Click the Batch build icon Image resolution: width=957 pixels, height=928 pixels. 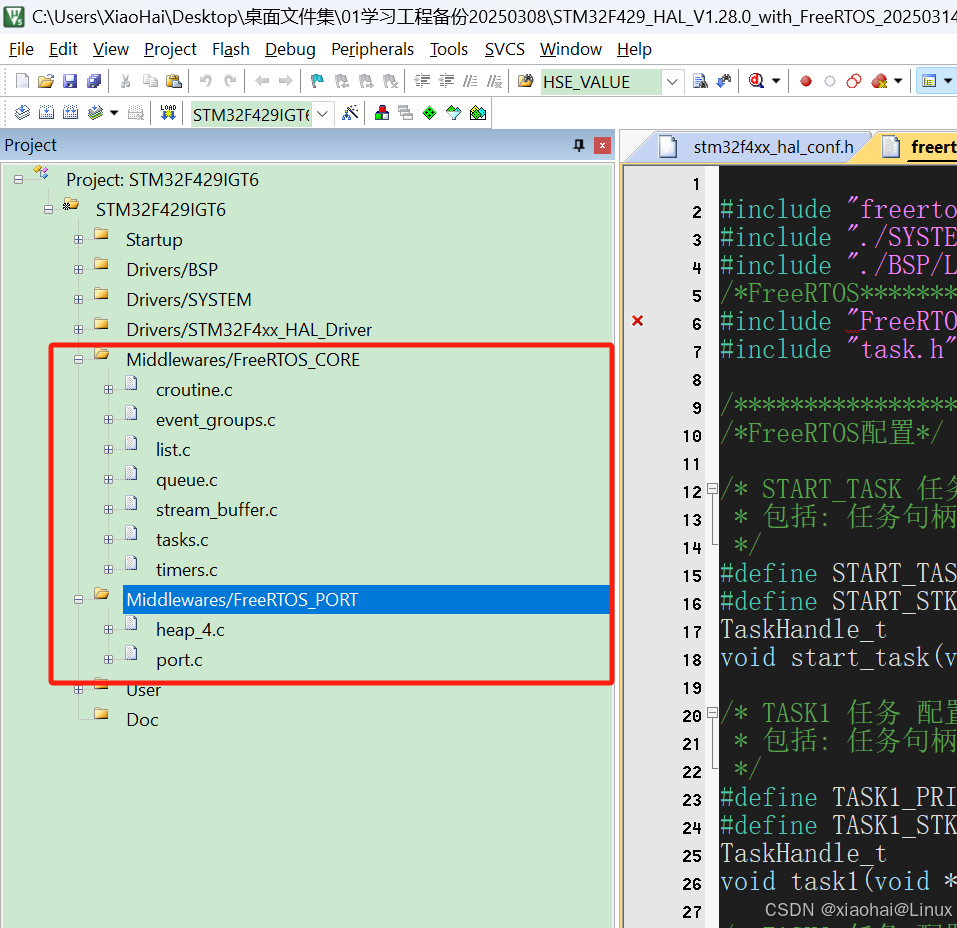[95, 113]
